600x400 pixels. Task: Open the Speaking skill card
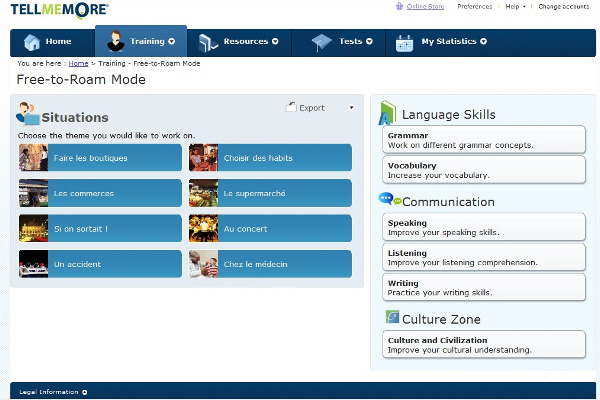tap(484, 227)
